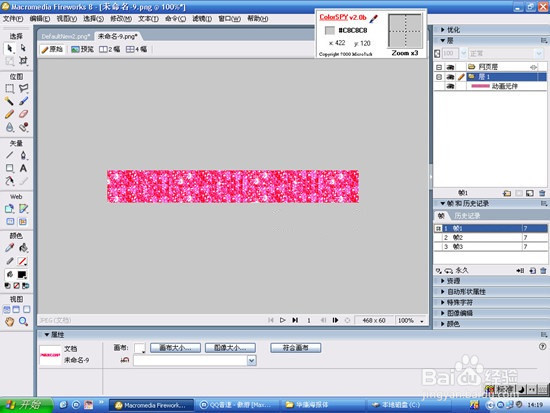Select the Hand tool
Screen dimensions: 550x413
10,321
